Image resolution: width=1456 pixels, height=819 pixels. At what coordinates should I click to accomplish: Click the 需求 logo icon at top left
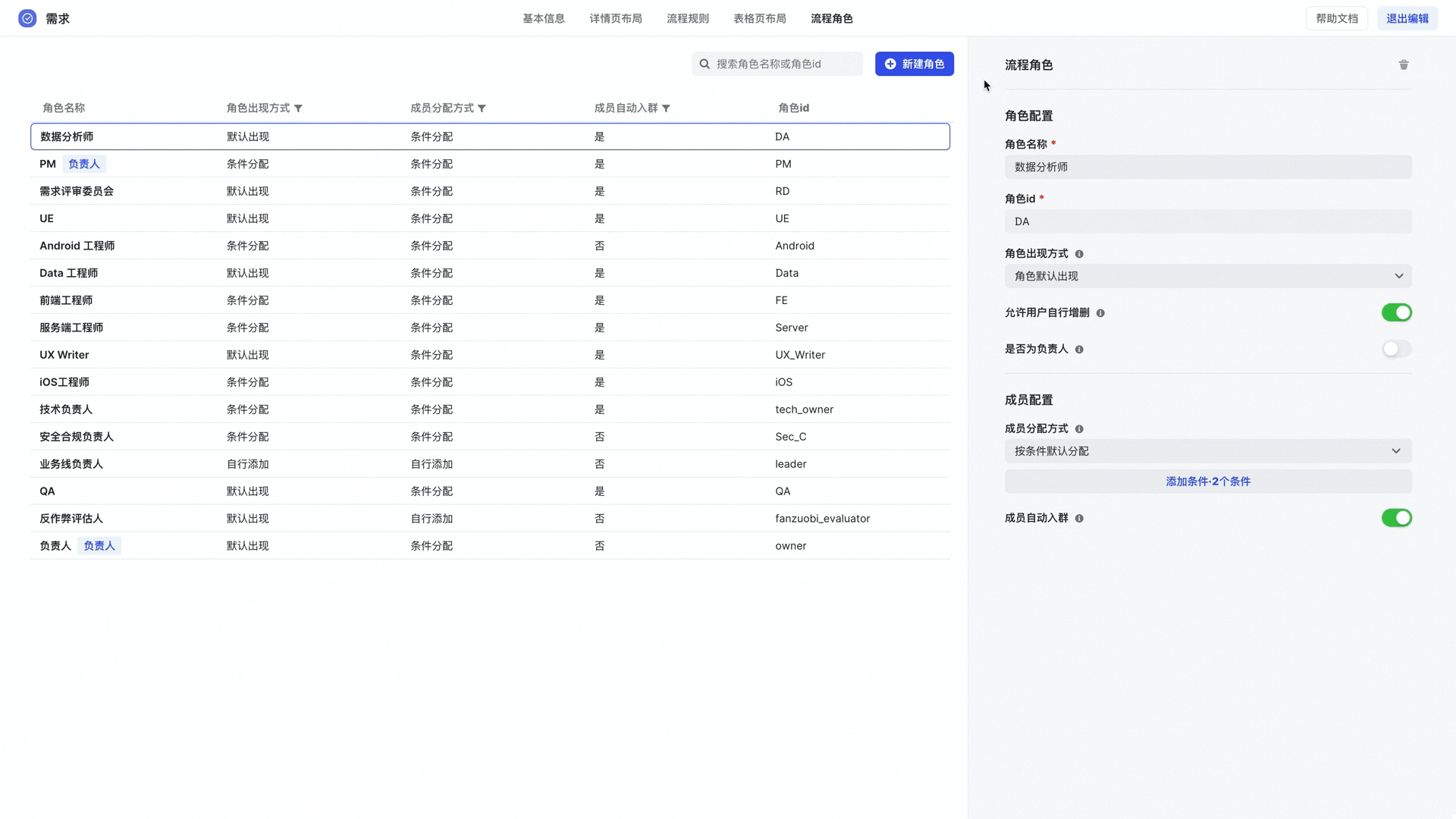coord(27,18)
